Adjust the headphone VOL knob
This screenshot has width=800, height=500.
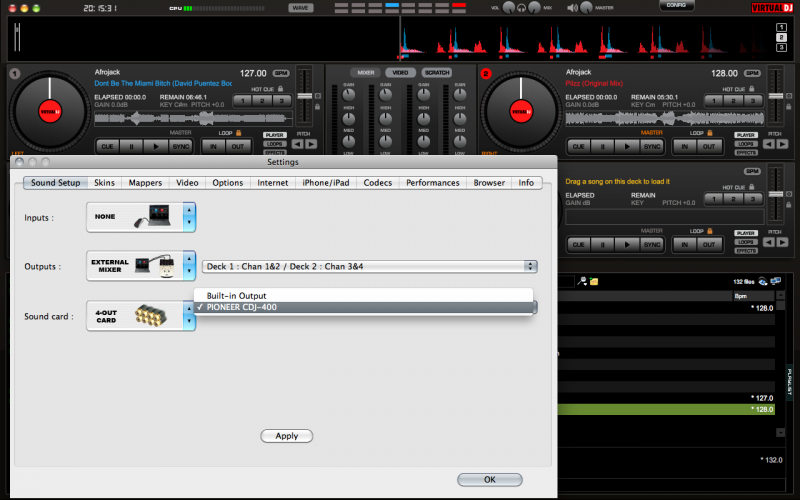pos(509,8)
